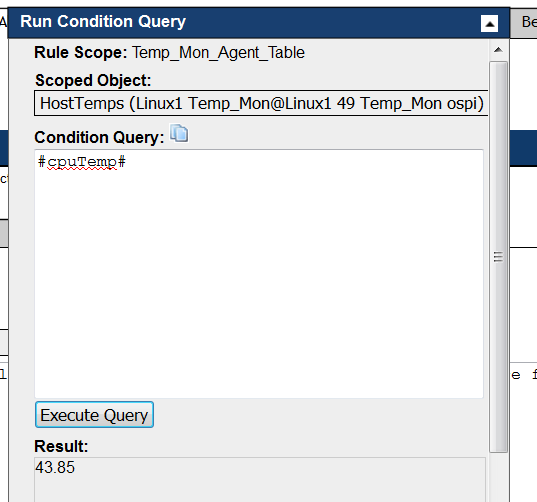This screenshot has height=502, width=537.
Task: Place cursor in the #cpuTemp# query text
Action: pyautogui.click(x=82, y=162)
